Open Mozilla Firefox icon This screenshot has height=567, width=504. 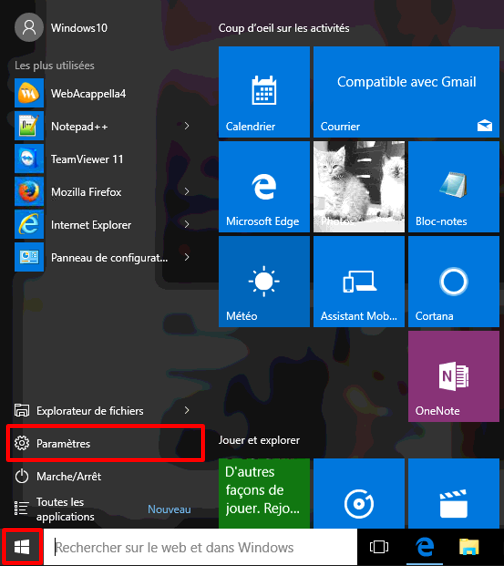tap(29, 192)
